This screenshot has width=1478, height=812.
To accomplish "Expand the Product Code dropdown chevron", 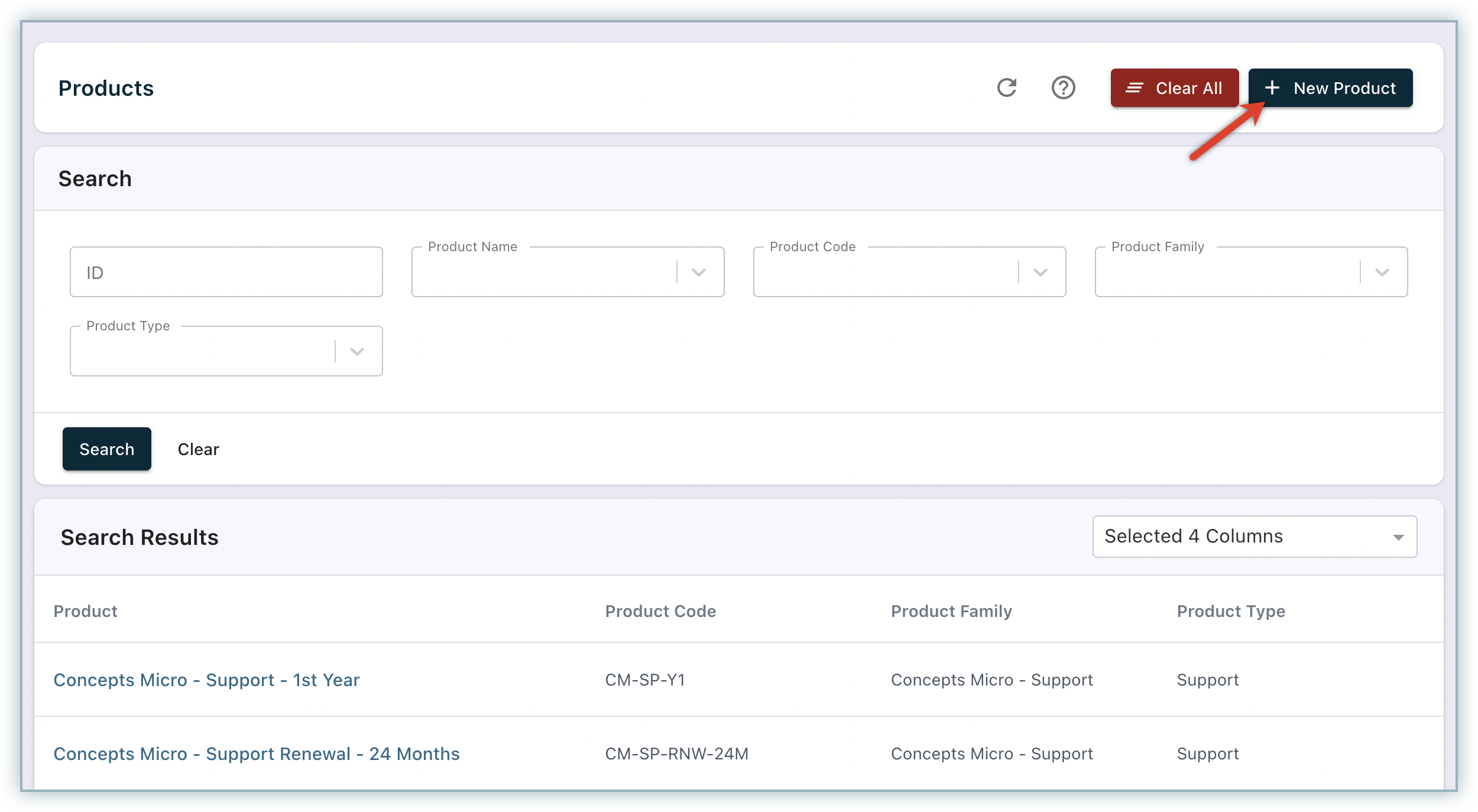I will (1041, 272).
